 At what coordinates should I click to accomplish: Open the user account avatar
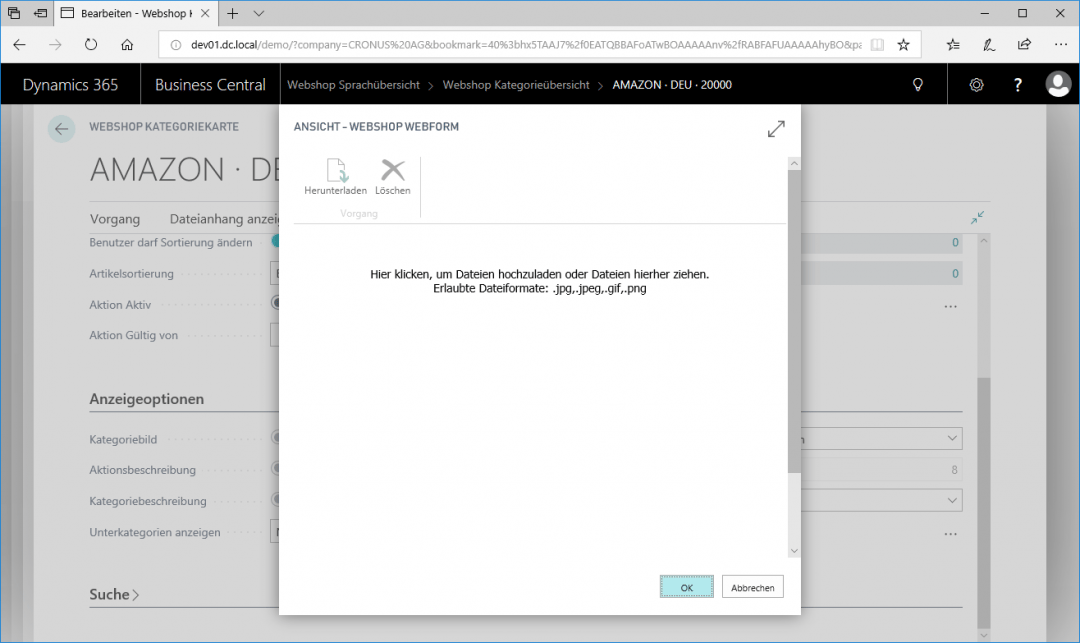1058,84
